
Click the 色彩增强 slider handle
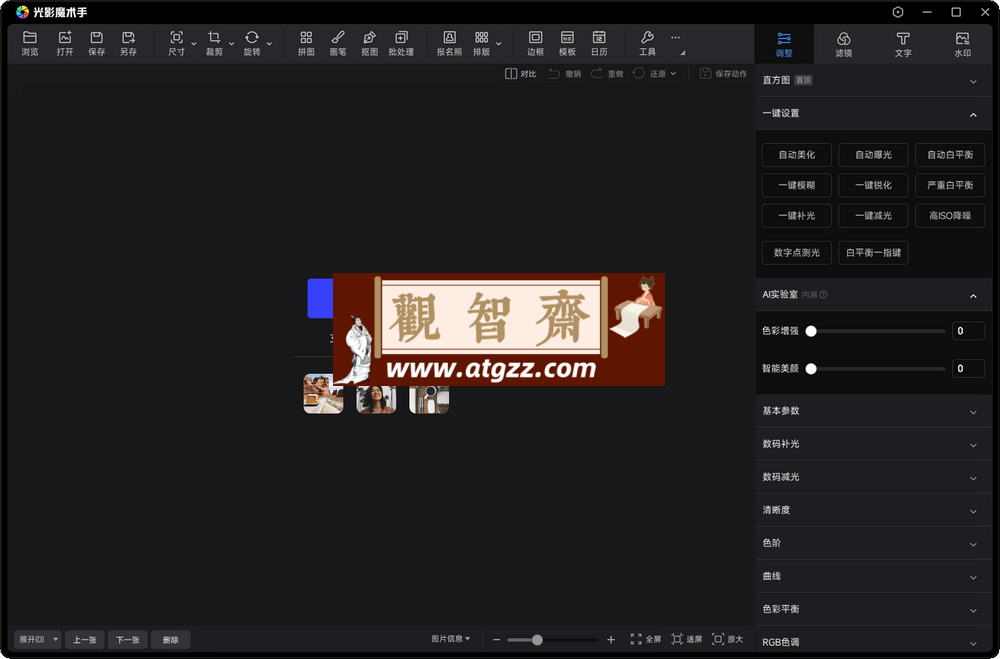(811, 331)
